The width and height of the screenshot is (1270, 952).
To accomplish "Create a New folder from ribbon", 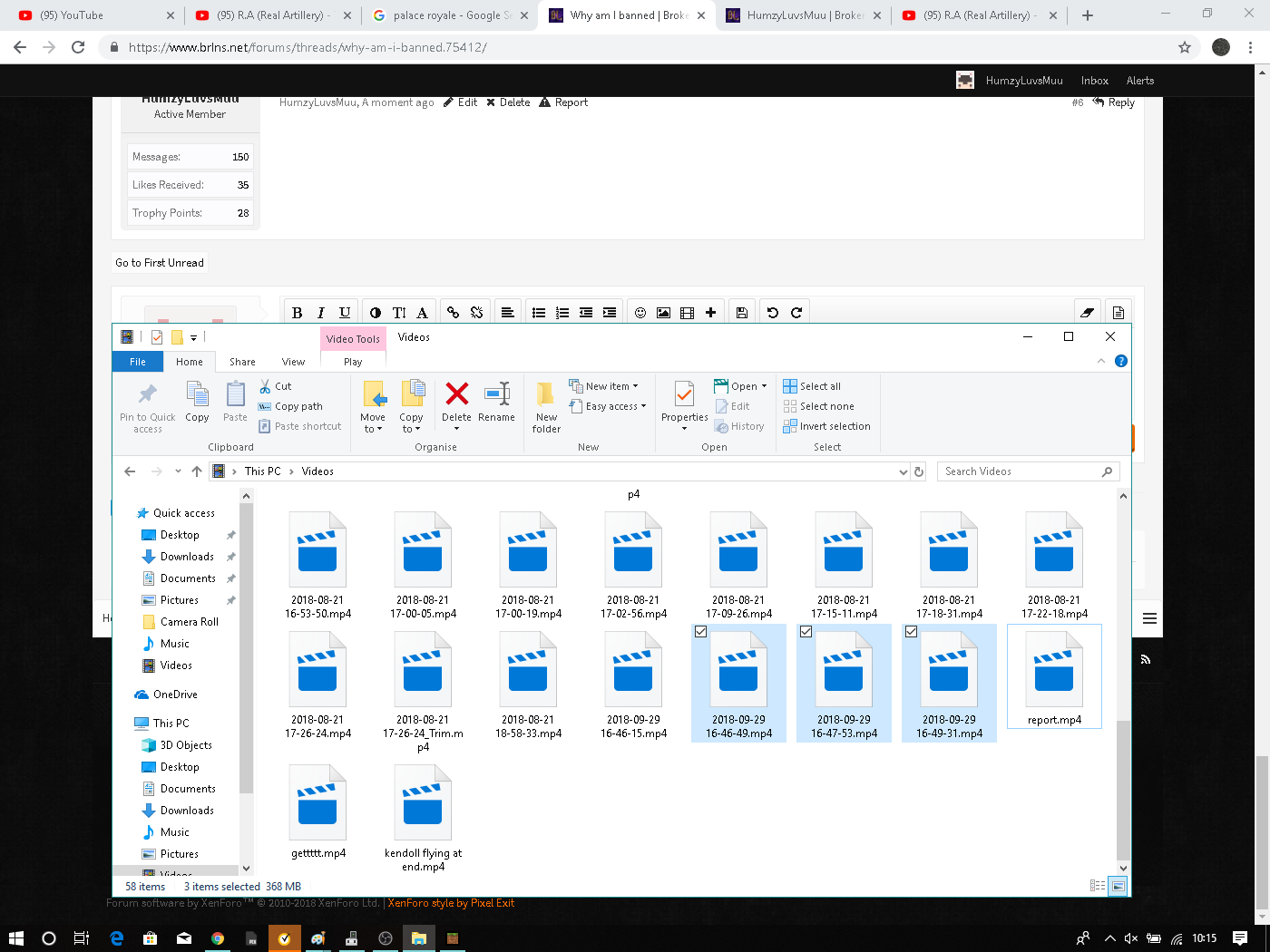I will (546, 406).
